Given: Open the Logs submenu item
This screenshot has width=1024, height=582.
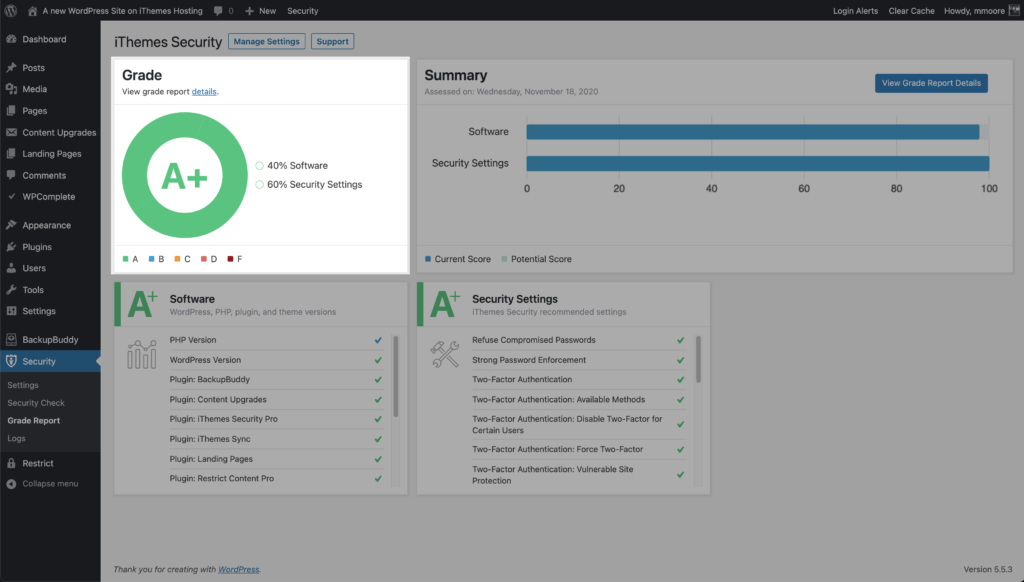Looking at the screenshot, I should coord(16,438).
